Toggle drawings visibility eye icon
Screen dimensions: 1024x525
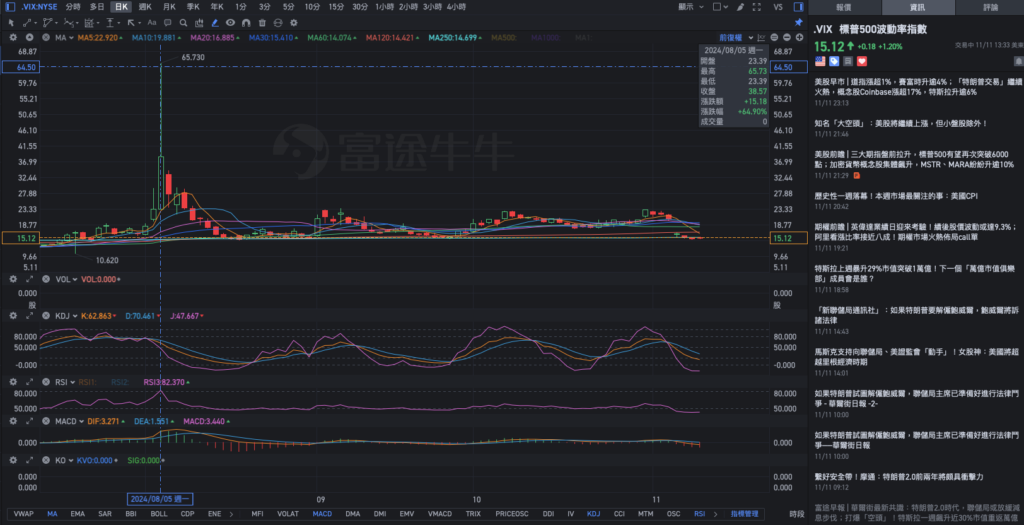[231, 23]
